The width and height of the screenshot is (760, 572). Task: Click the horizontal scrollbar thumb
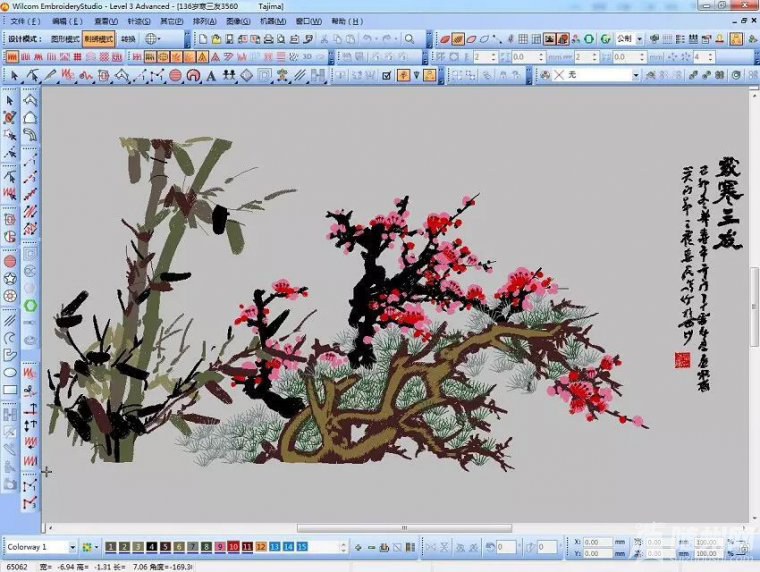click(x=404, y=528)
